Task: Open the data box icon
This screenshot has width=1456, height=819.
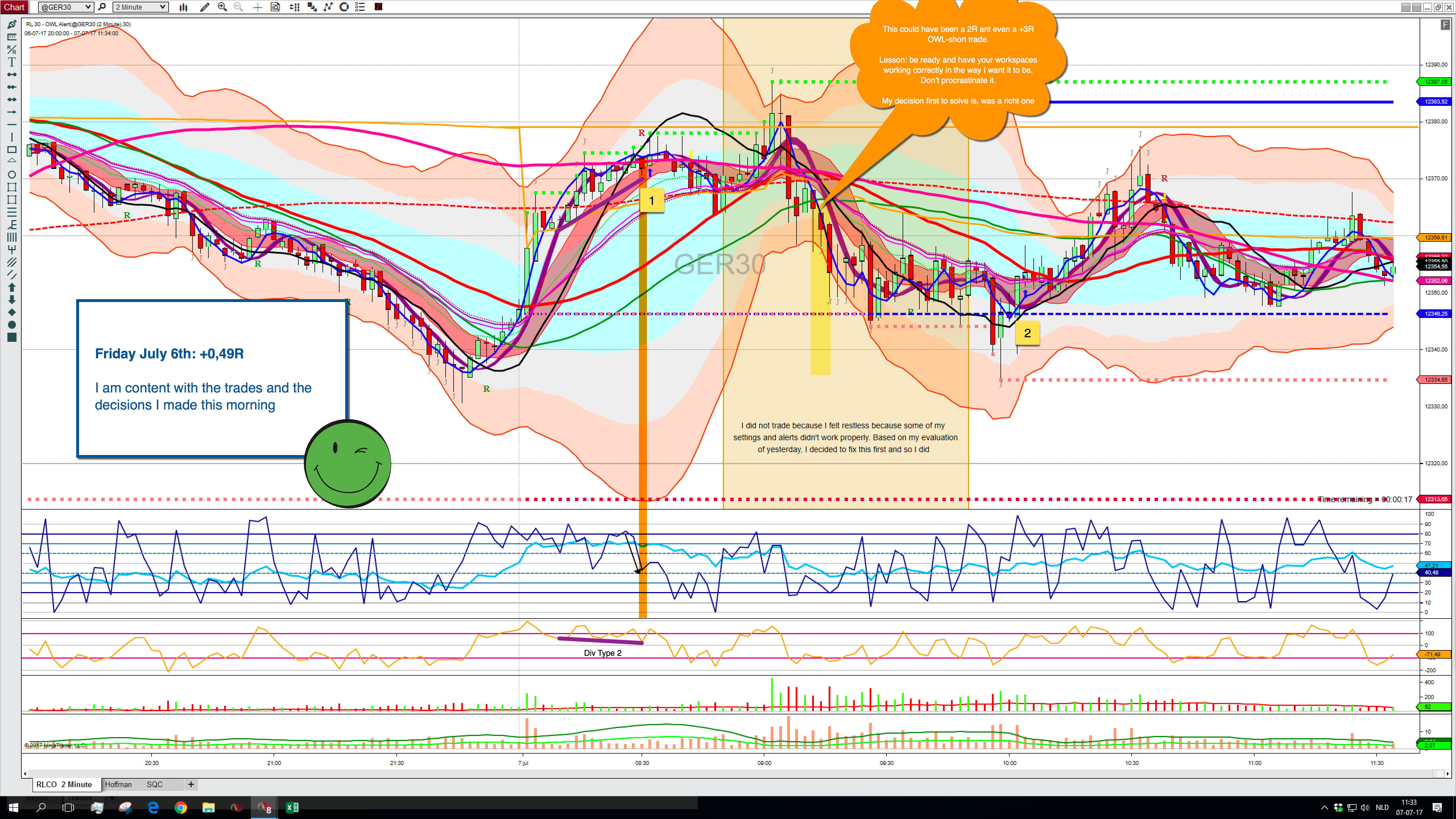Action: click(x=275, y=7)
